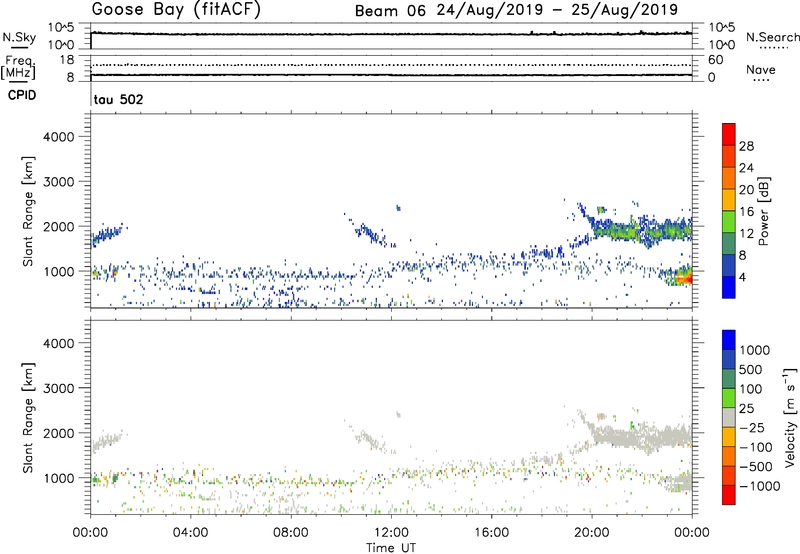
Task: Click the 'Slant Range [km]' label of the power panel
Action: coord(28,211)
